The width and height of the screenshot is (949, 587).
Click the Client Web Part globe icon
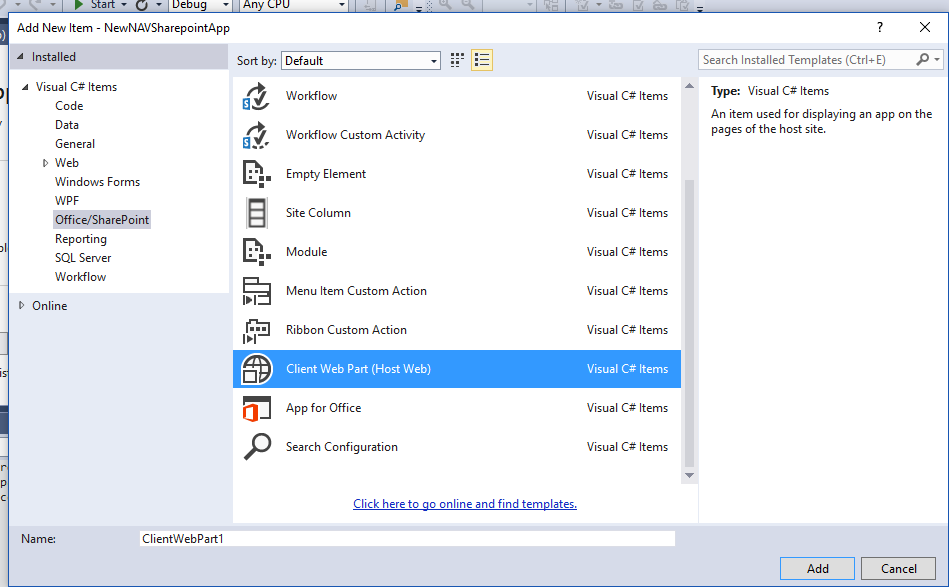click(x=256, y=369)
